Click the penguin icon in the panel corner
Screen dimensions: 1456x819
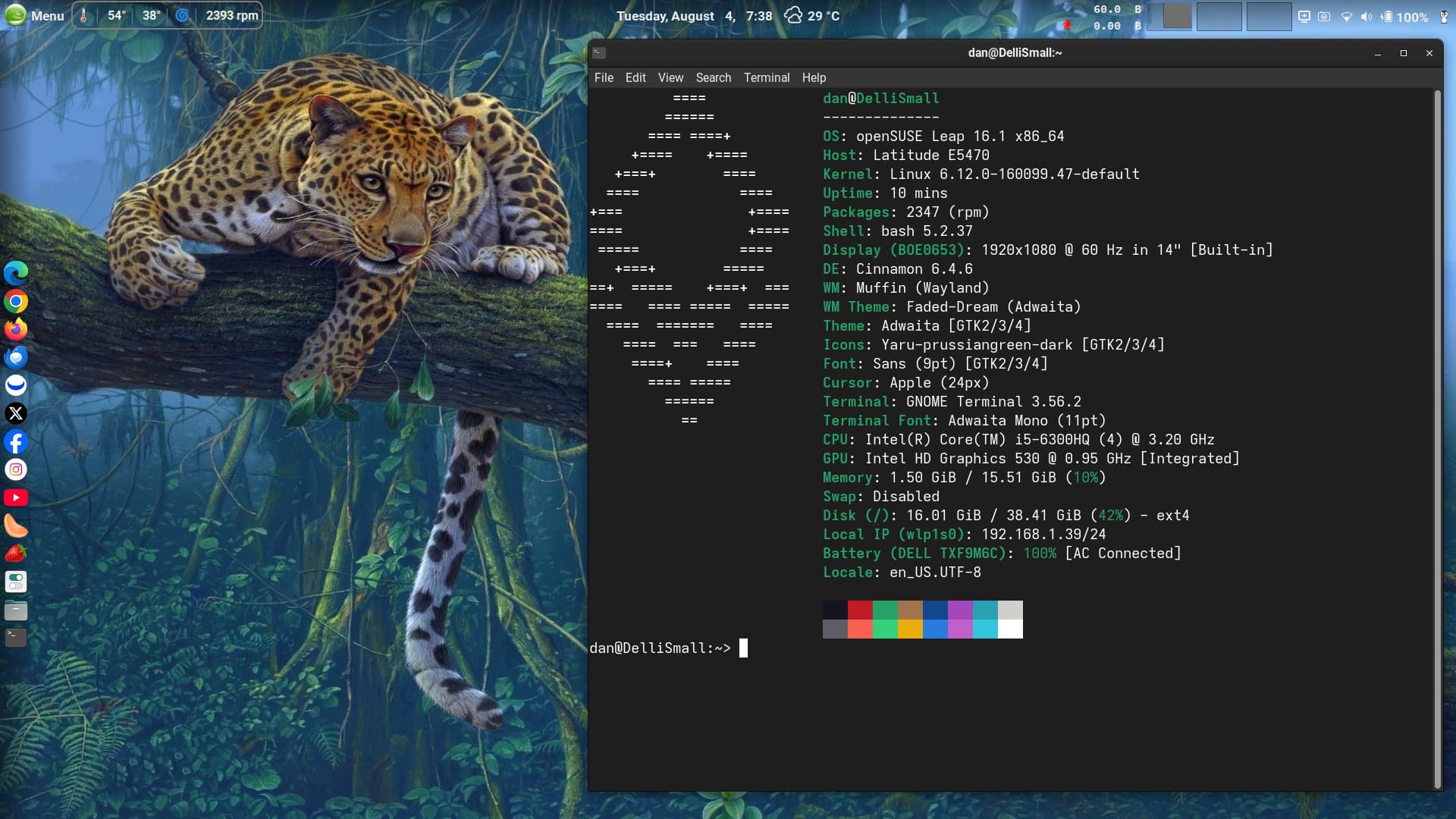(x=1444, y=16)
